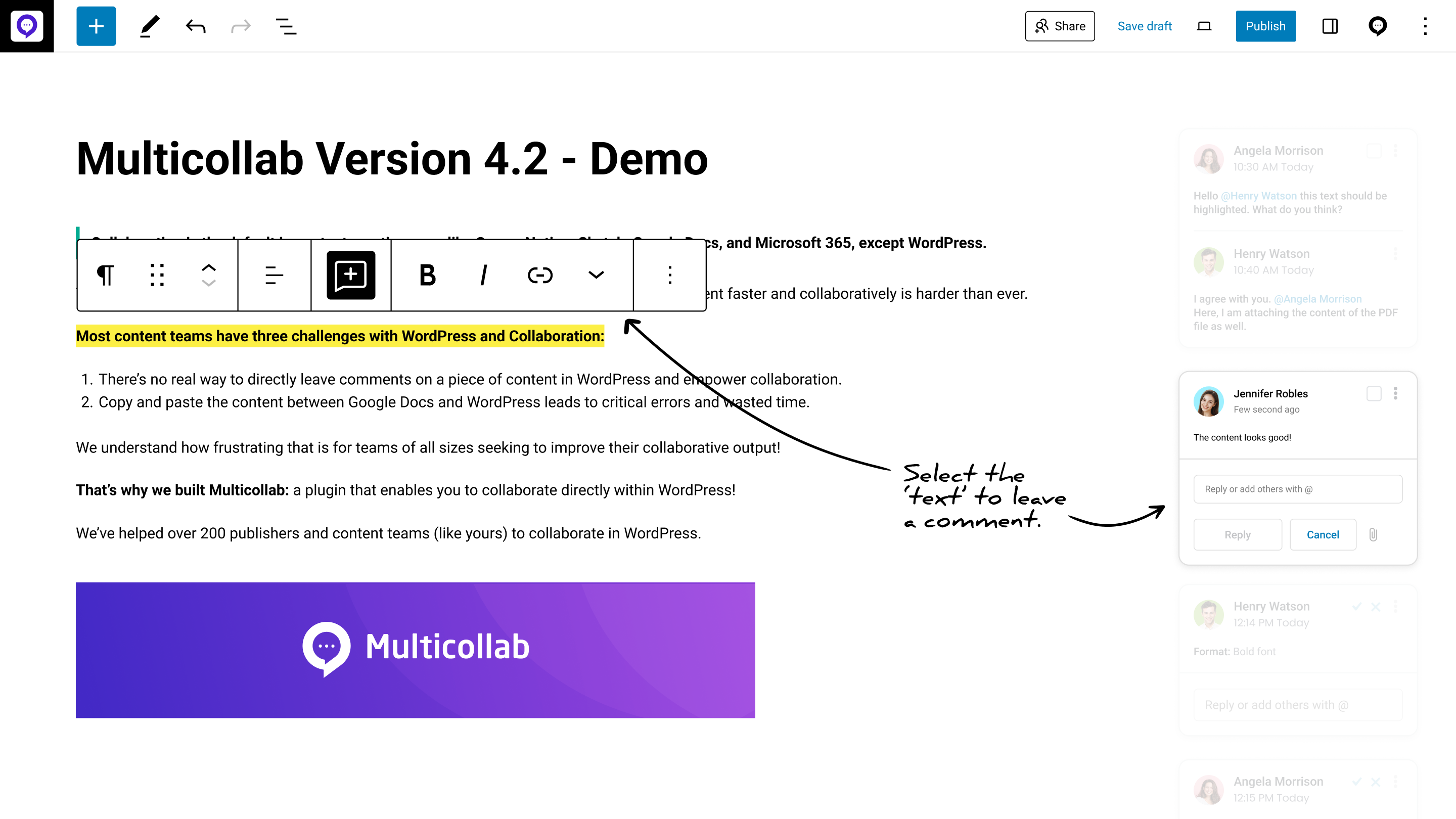The width and height of the screenshot is (1456, 819).
Task: Toggle Bold formatting on selected text
Action: [x=427, y=275]
